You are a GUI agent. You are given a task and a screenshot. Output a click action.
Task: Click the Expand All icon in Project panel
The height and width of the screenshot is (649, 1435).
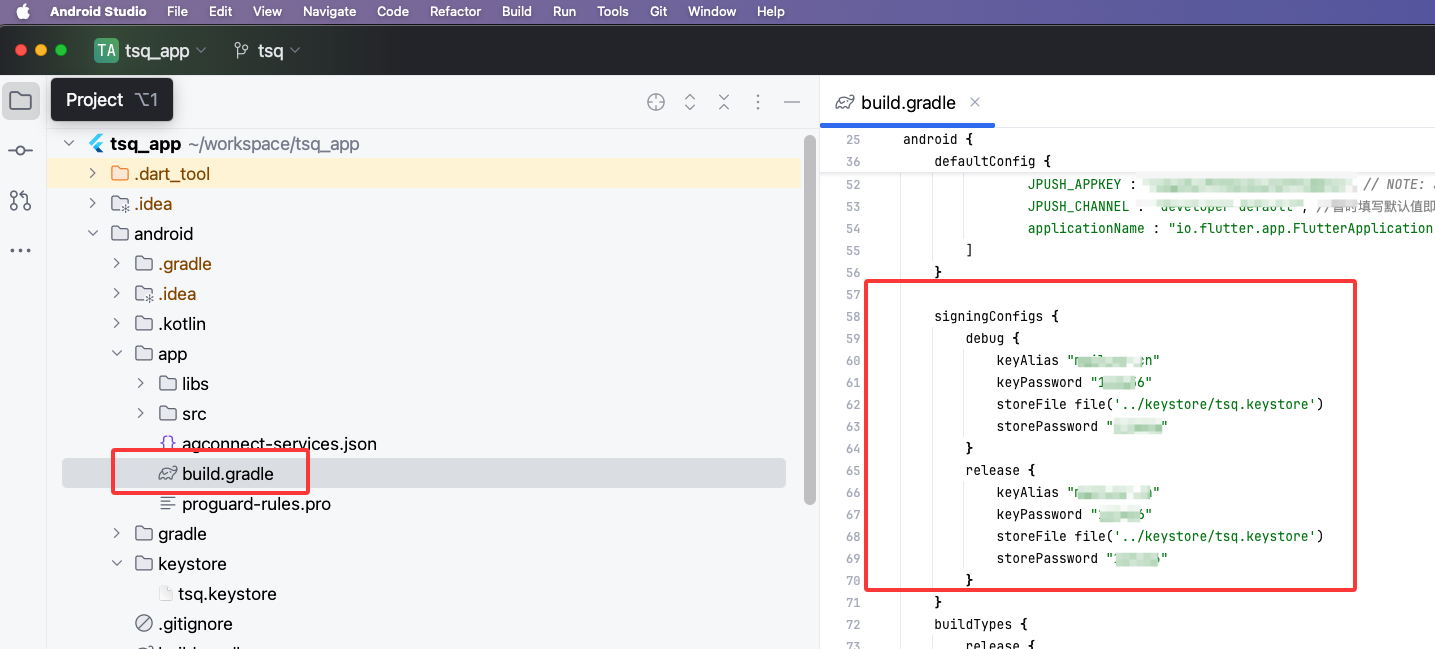690,102
